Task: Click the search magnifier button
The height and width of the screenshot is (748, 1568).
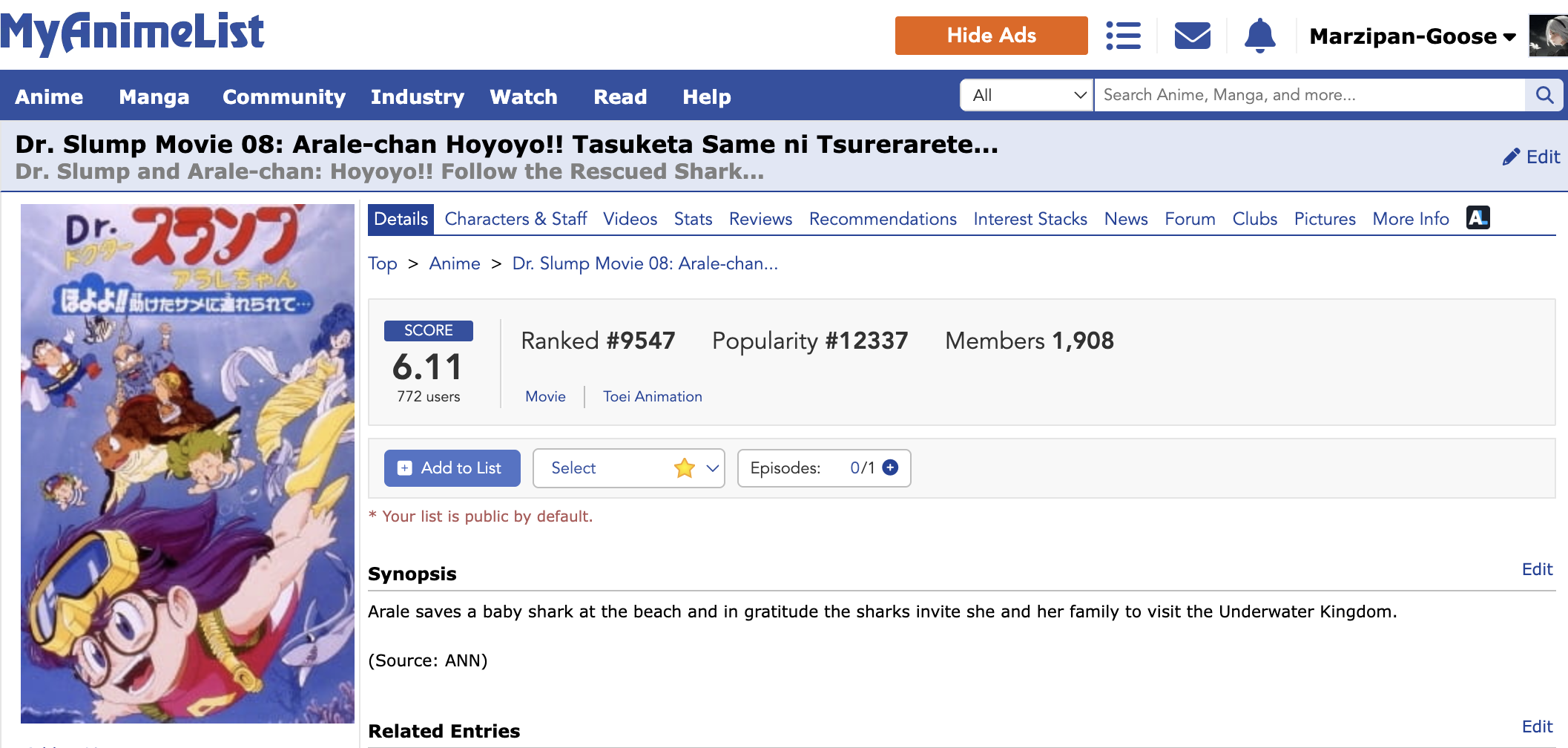Action: (1545, 95)
